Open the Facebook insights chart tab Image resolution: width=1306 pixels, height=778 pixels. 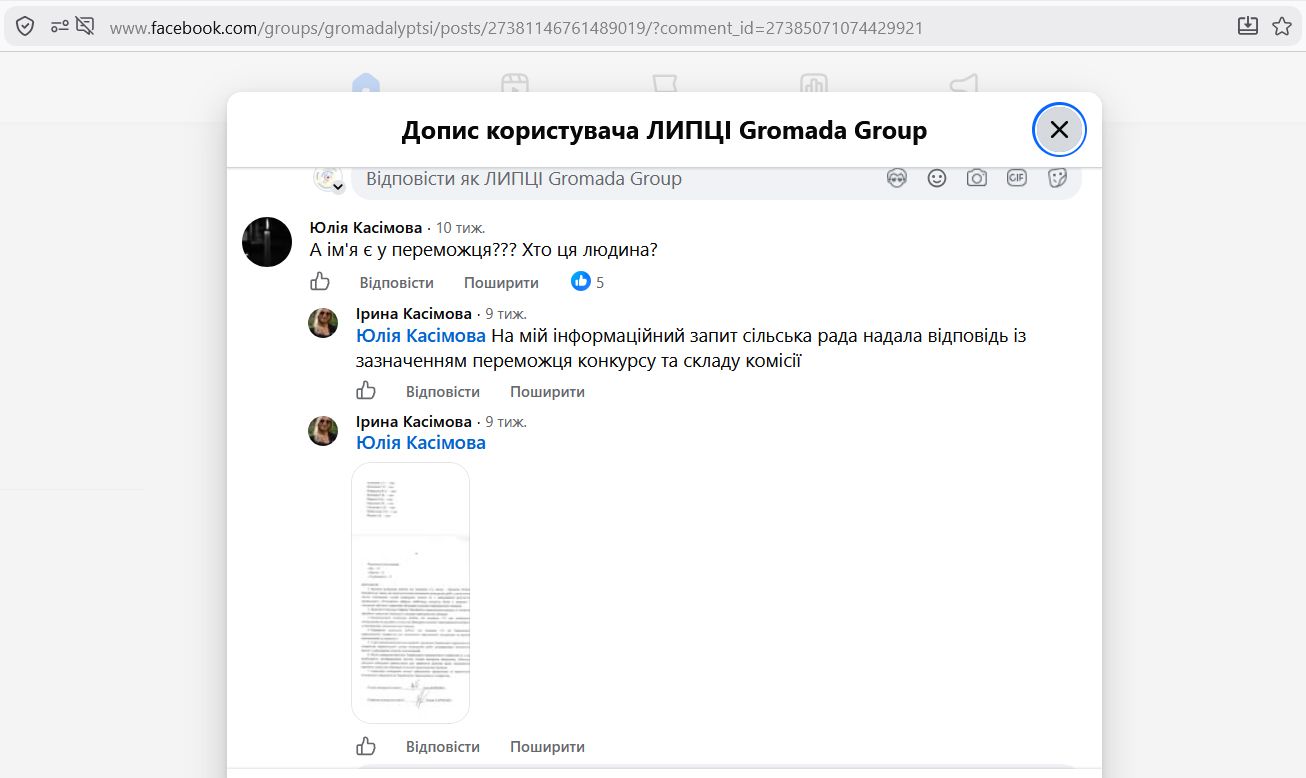[813, 85]
